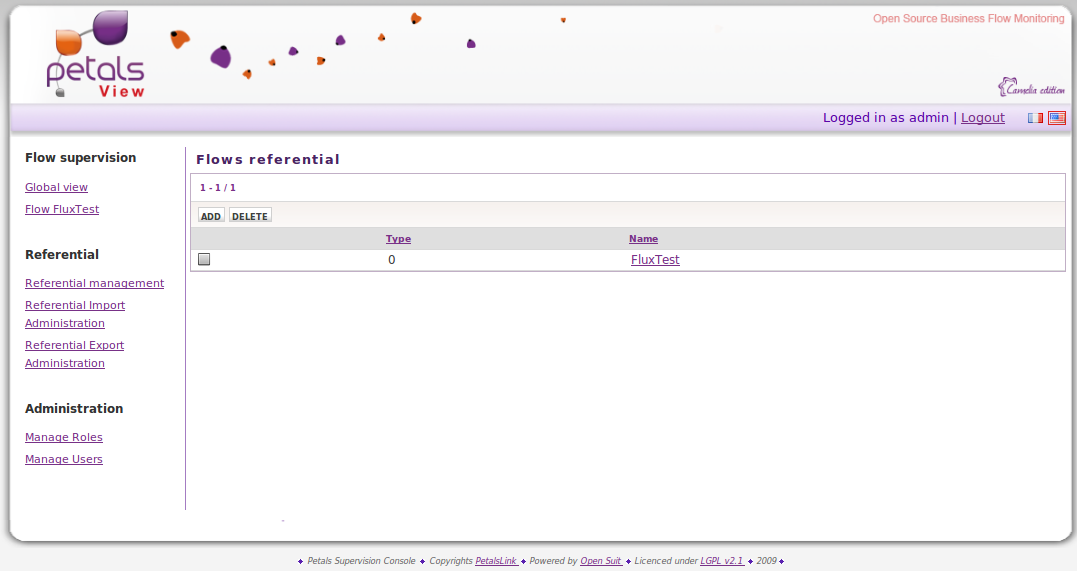Open Global view in Flow supervision
This screenshot has width=1077, height=571.
tap(56, 187)
